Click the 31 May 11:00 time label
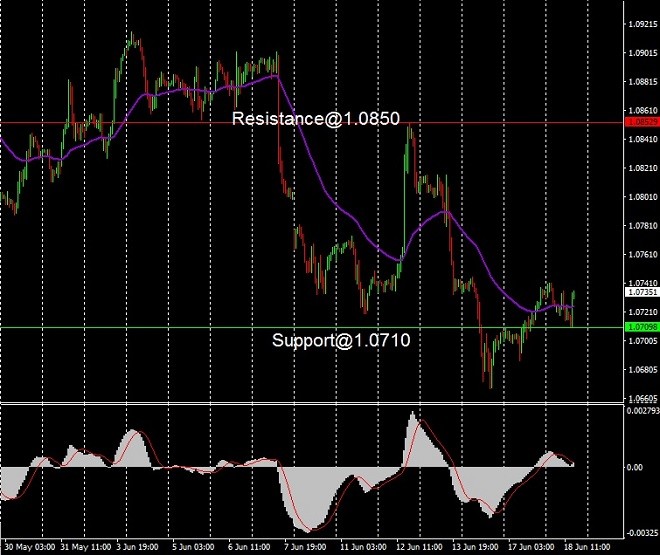 [86, 547]
